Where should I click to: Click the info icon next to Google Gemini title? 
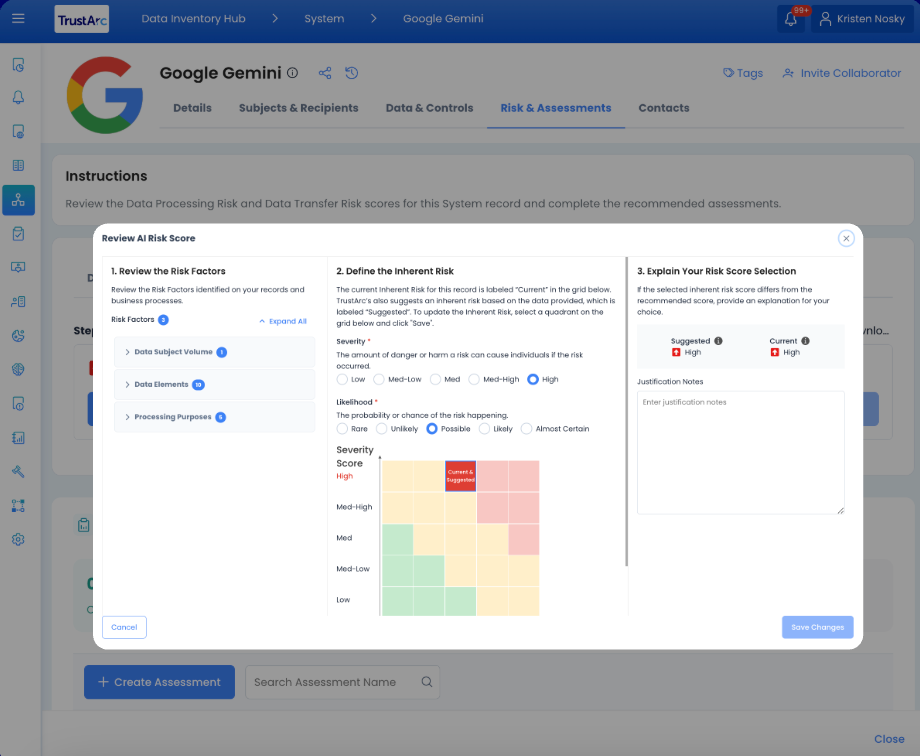(291, 72)
